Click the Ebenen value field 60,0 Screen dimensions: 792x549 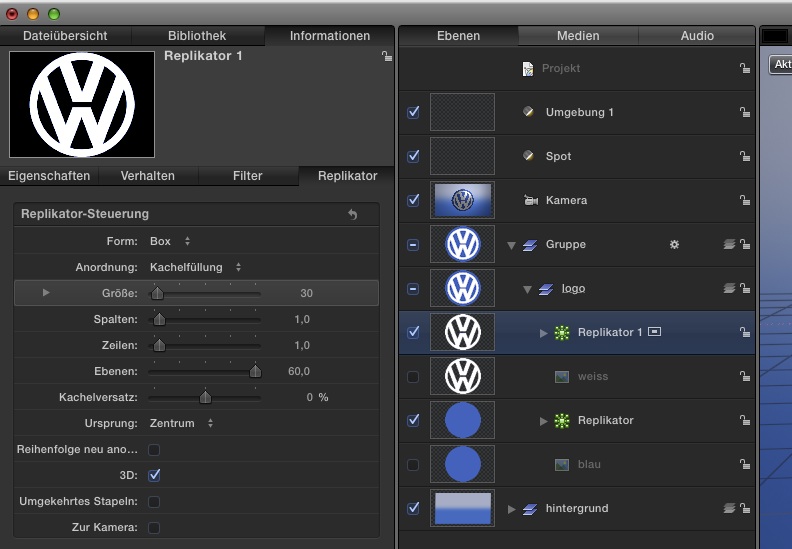pyautogui.click(x=299, y=371)
